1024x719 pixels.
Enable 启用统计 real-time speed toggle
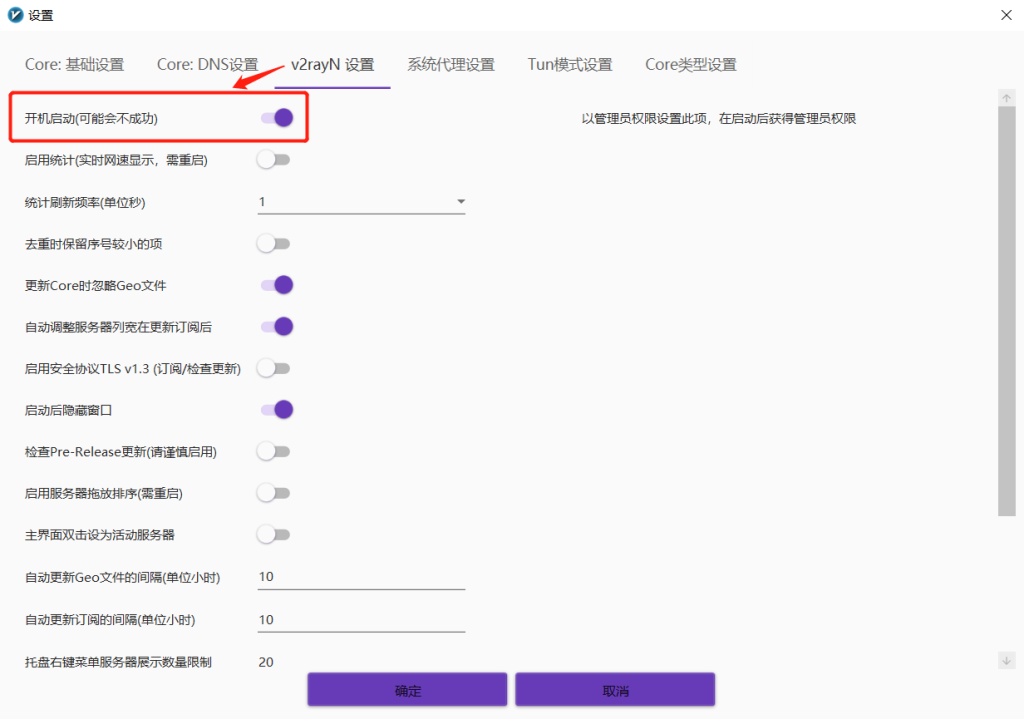tap(274, 160)
